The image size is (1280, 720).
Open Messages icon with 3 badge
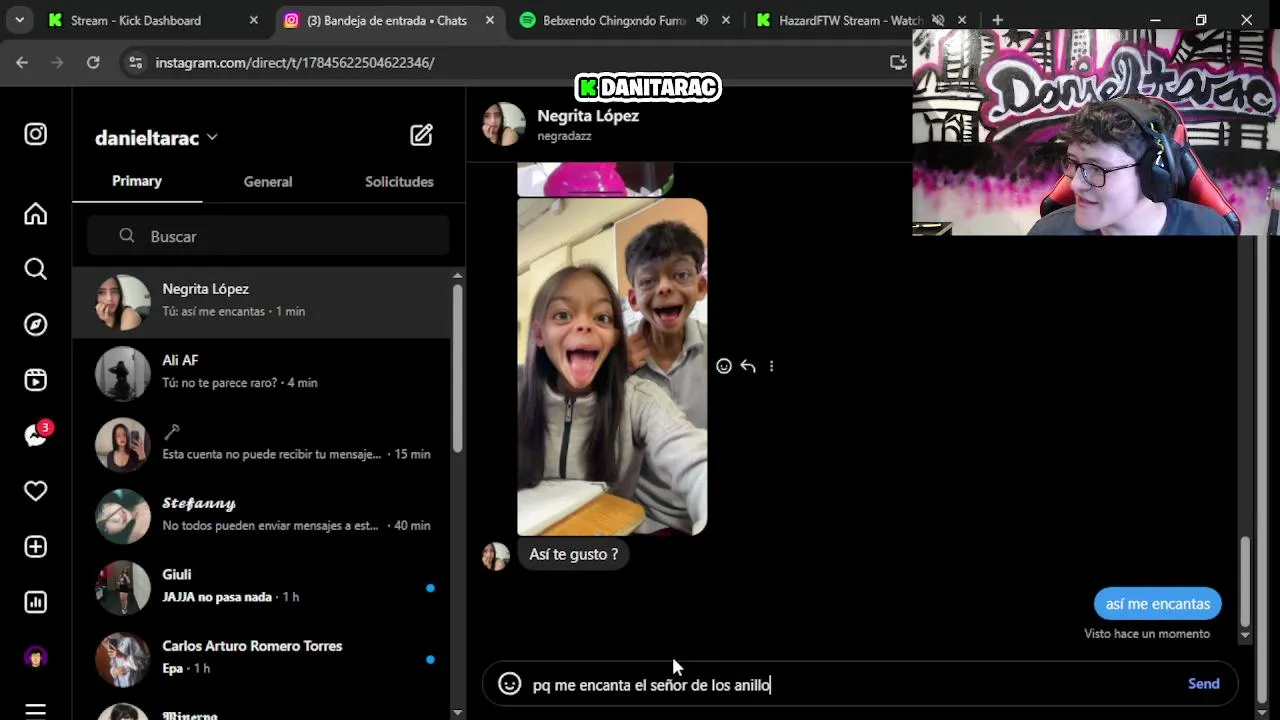pyautogui.click(x=37, y=435)
